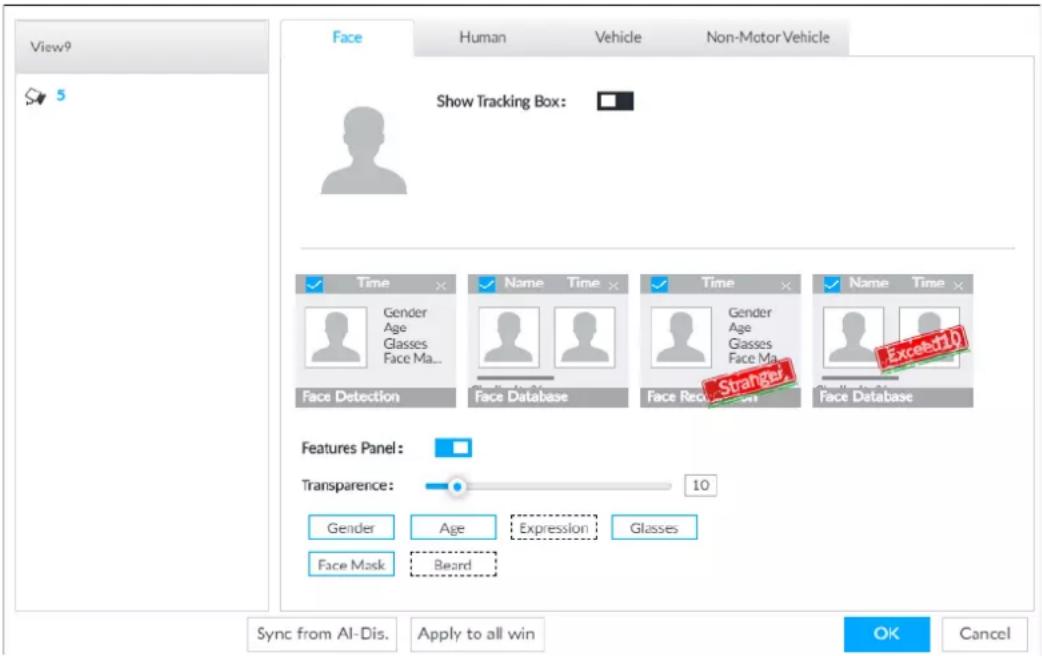Open the Non-Motor Vehicle tab
The image size is (1042, 656).
768,37
